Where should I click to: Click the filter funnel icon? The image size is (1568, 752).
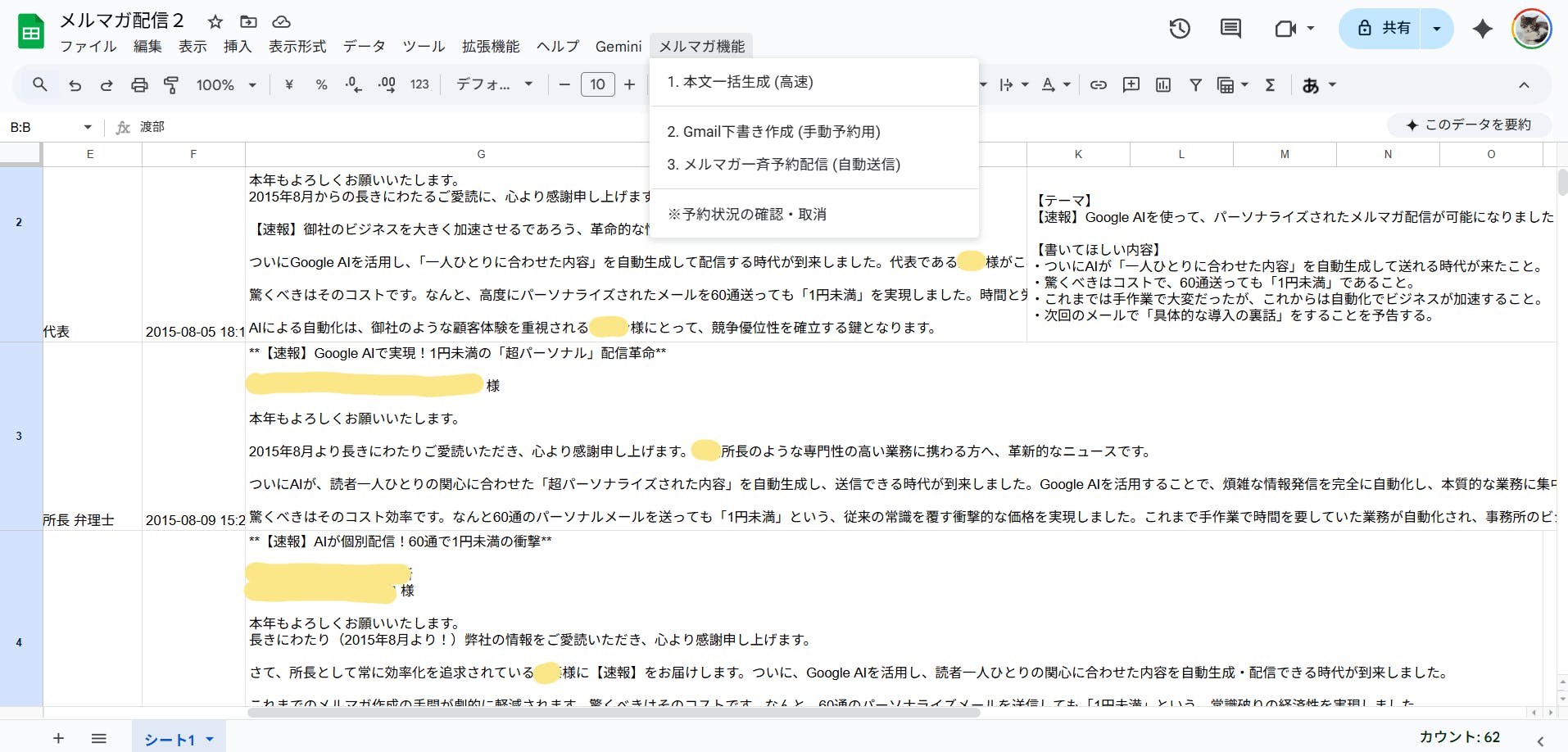(1195, 85)
